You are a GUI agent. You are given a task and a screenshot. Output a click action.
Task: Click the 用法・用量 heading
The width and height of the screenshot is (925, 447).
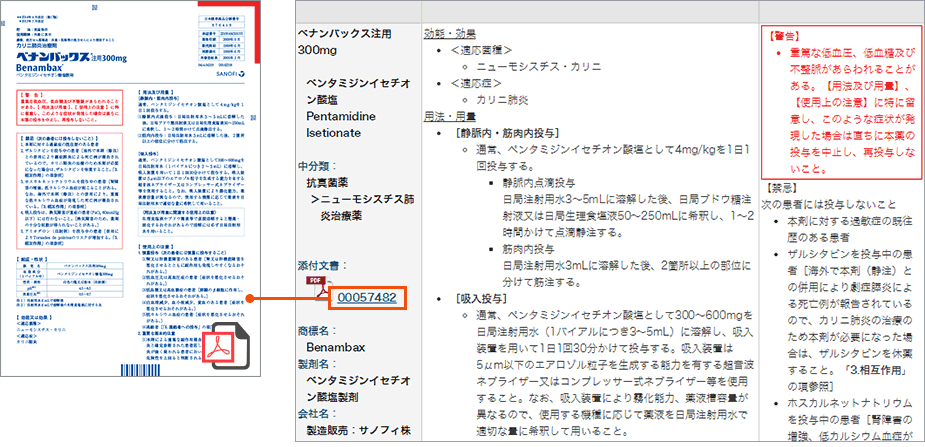click(x=450, y=116)
